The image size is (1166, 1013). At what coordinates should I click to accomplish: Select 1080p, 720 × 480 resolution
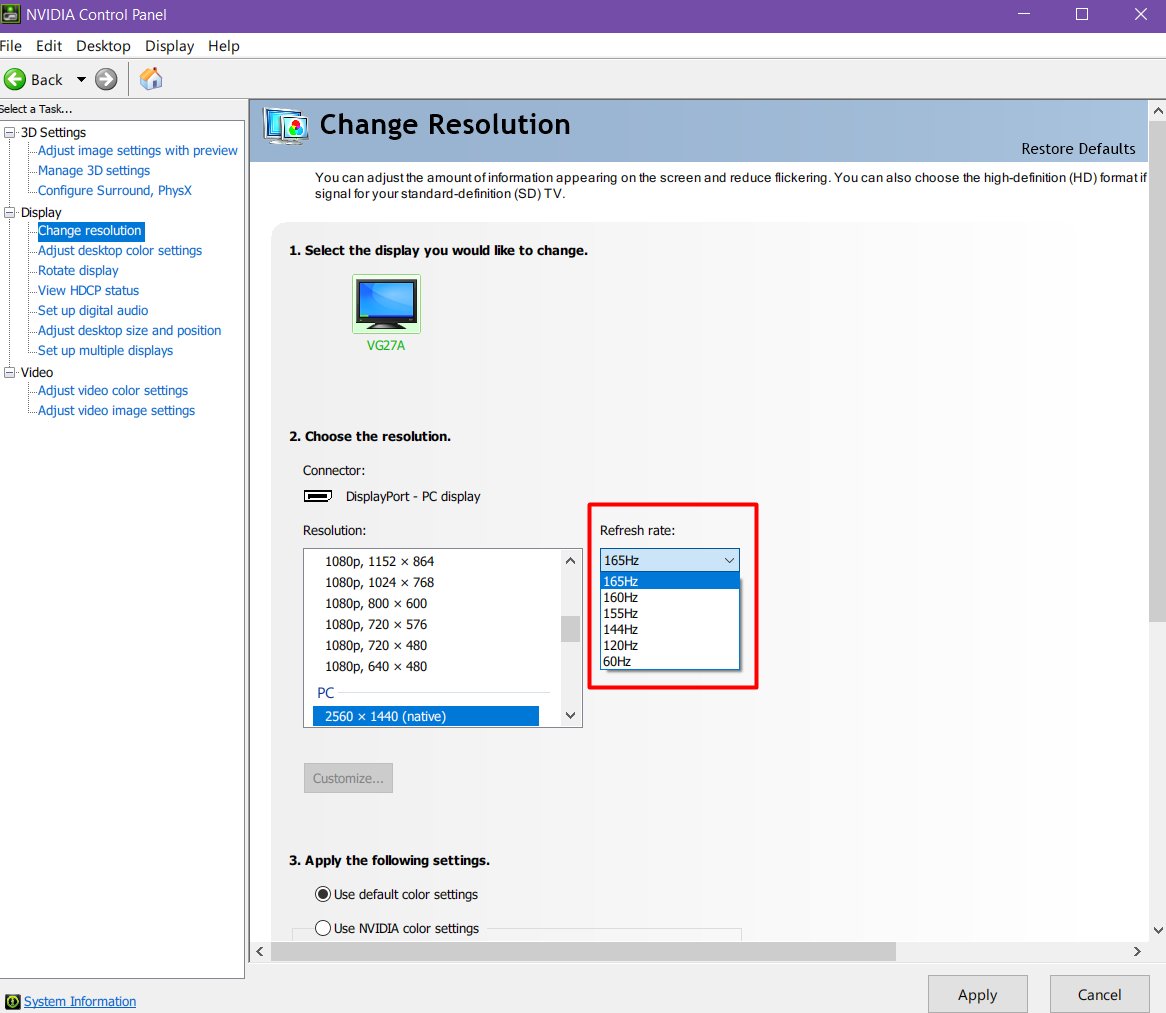click(376, 646)
